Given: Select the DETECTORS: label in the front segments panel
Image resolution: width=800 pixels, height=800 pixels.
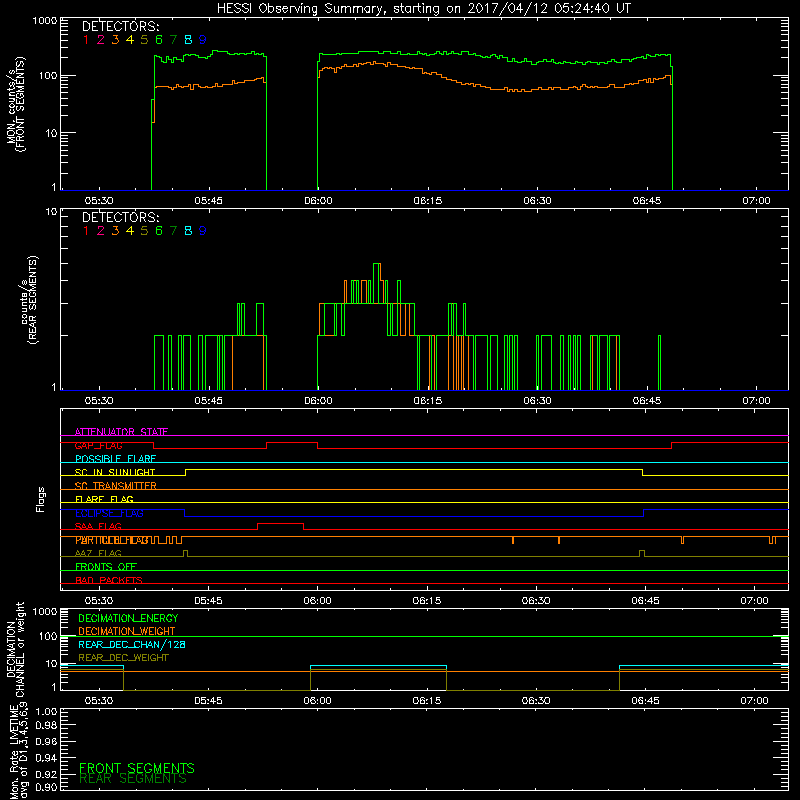Looking at the screenshot, I should 120,26.
